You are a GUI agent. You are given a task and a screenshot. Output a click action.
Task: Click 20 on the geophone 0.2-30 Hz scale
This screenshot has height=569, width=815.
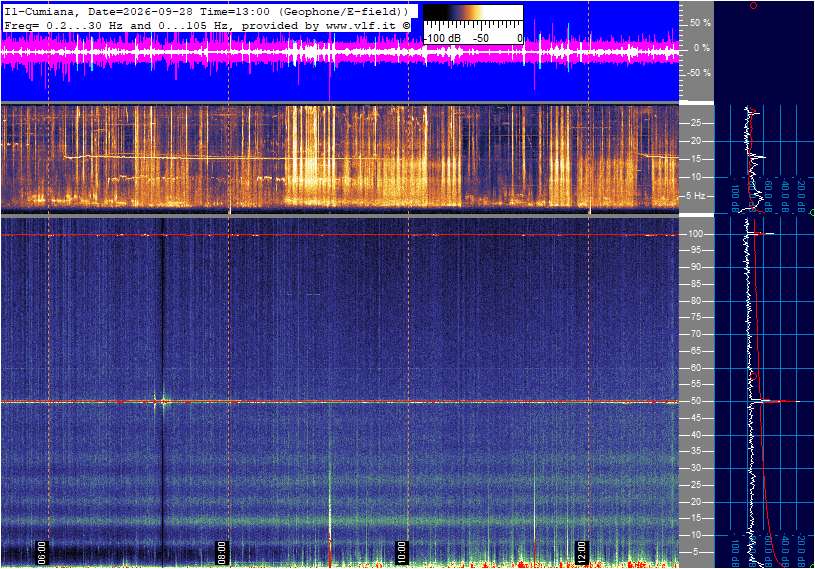(x=695, y=141)
